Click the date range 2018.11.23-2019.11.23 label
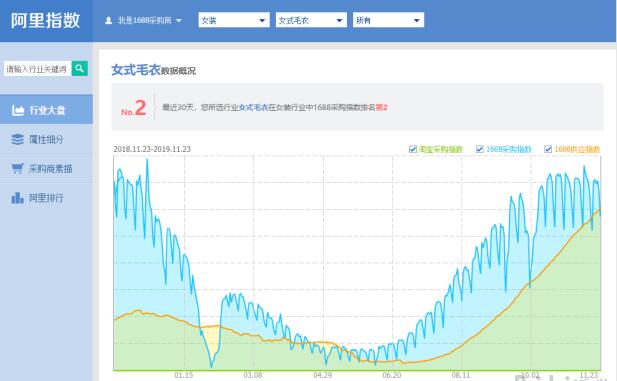Screen dimensions: 617x381 click(152, 149)
